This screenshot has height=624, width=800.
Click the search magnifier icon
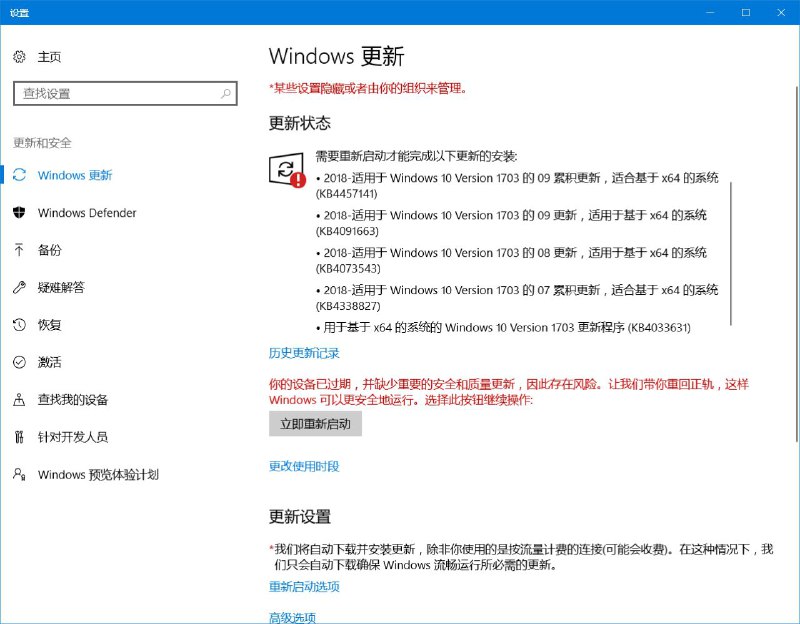click(226, 93)
